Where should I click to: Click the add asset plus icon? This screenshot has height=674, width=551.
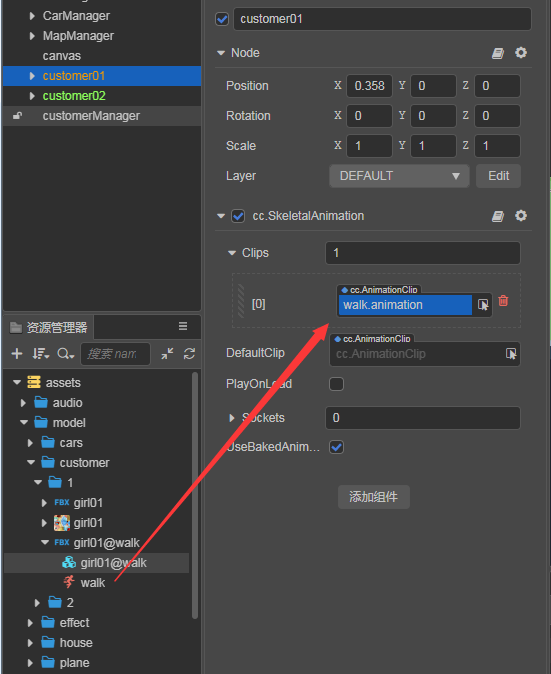pyautogui.click(x=17, y=354)
